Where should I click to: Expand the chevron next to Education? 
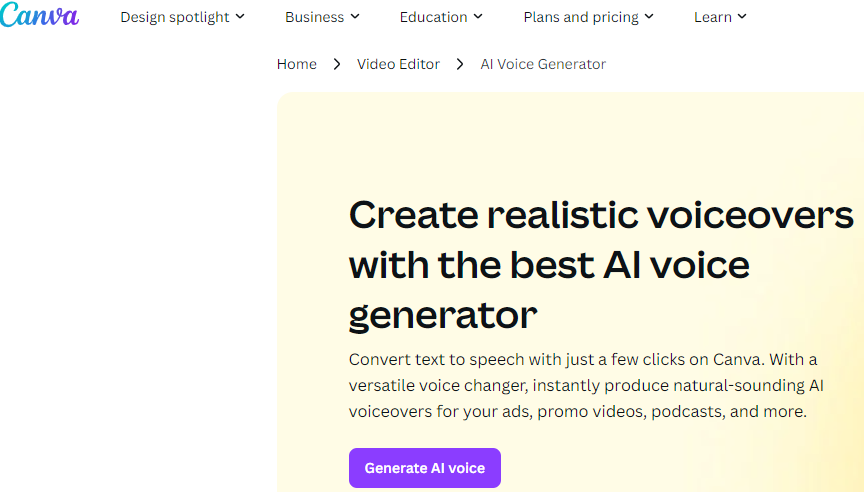(478, 17)
